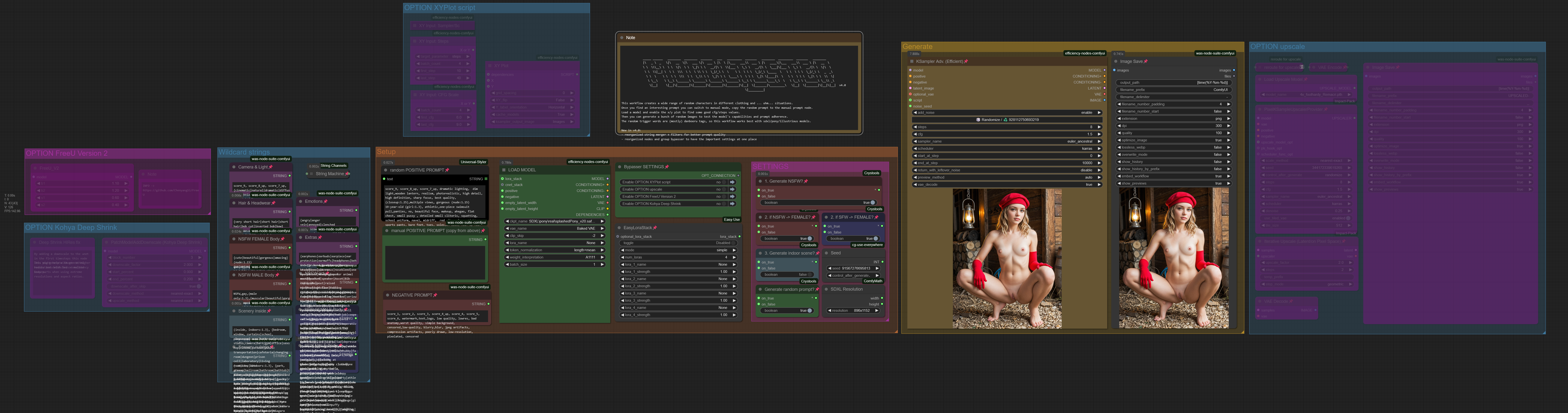Click the pin icon beside Image Save title
The height and width of the screenshot is (413, 1568).
coord(1145,61)
